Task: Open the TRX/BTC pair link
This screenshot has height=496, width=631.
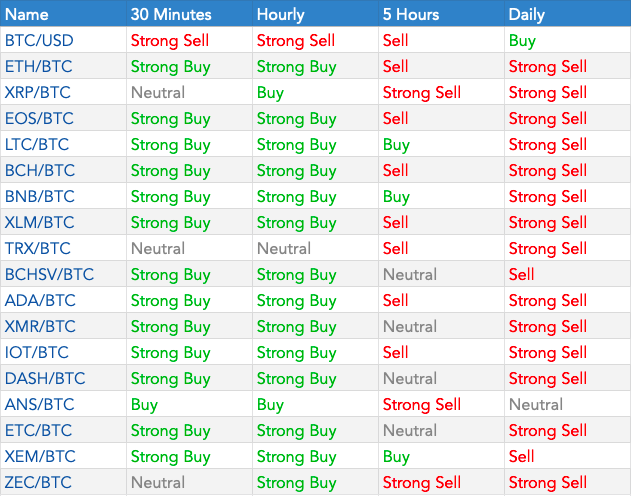Action: pyautogui.click(x=38, y=249)
